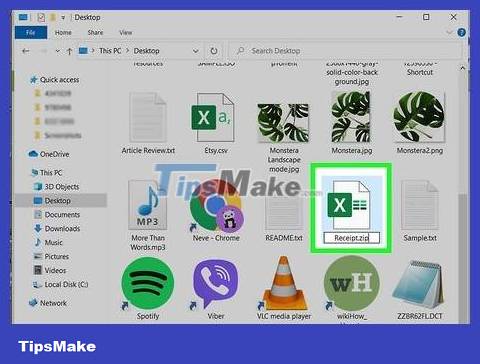Expand the ribbon with the chevron
The width and height of the screenshot is (480, 364).
449,32
